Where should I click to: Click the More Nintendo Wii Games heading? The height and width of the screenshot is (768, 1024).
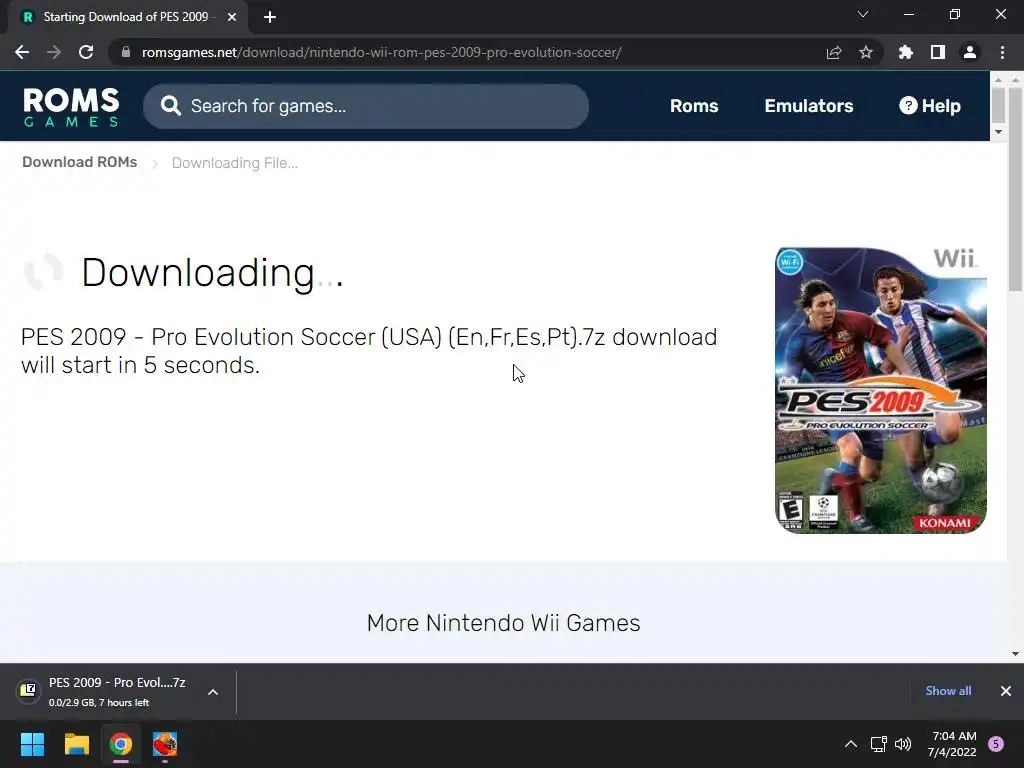coord(504,623)
